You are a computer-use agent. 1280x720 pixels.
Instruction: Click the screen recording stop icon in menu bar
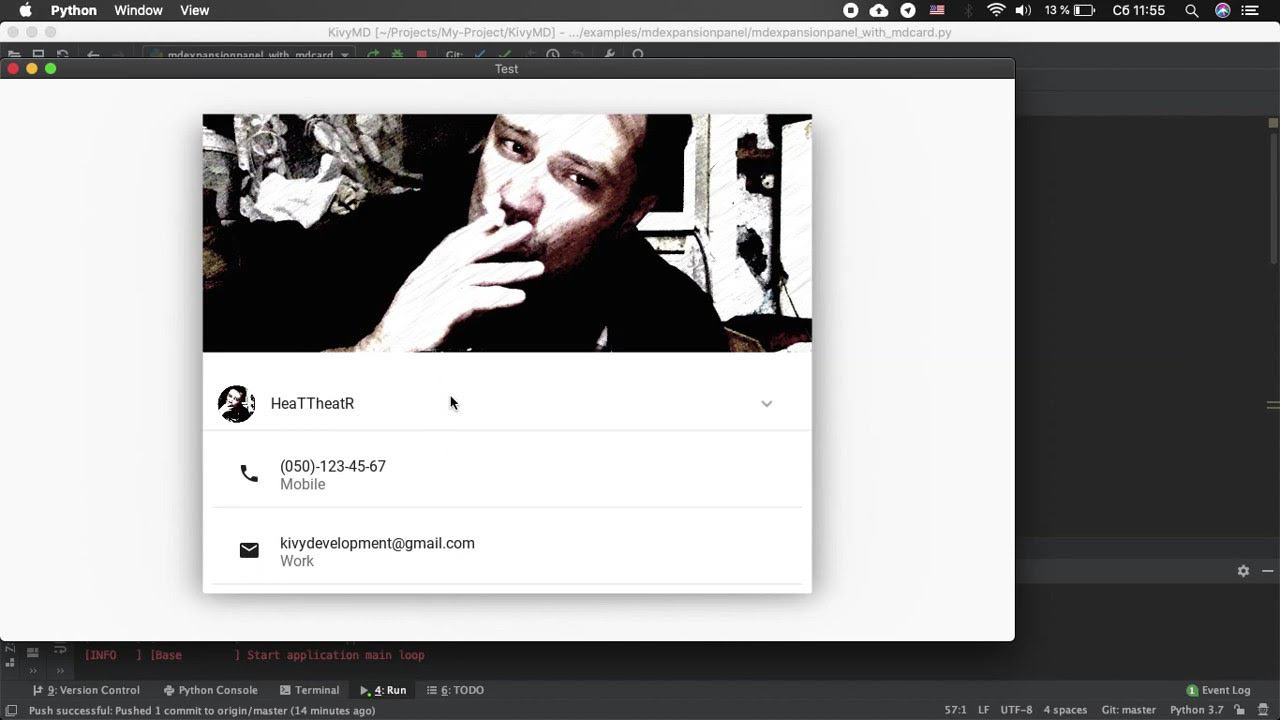(x=851, y=10)
